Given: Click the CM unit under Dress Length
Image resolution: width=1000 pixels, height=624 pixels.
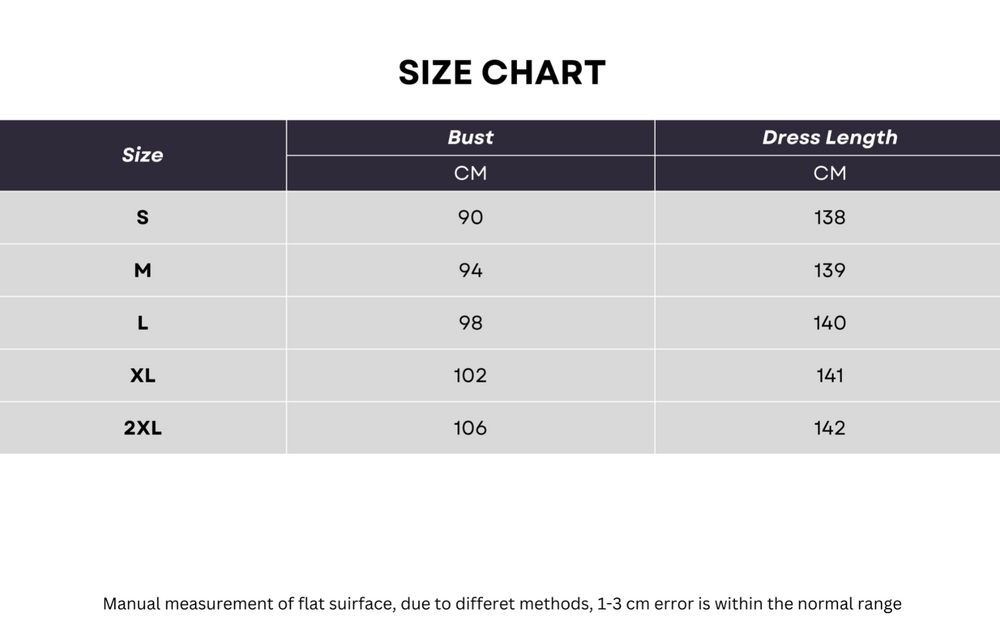Looking at the screenshot, I should [x=830, y=173].
